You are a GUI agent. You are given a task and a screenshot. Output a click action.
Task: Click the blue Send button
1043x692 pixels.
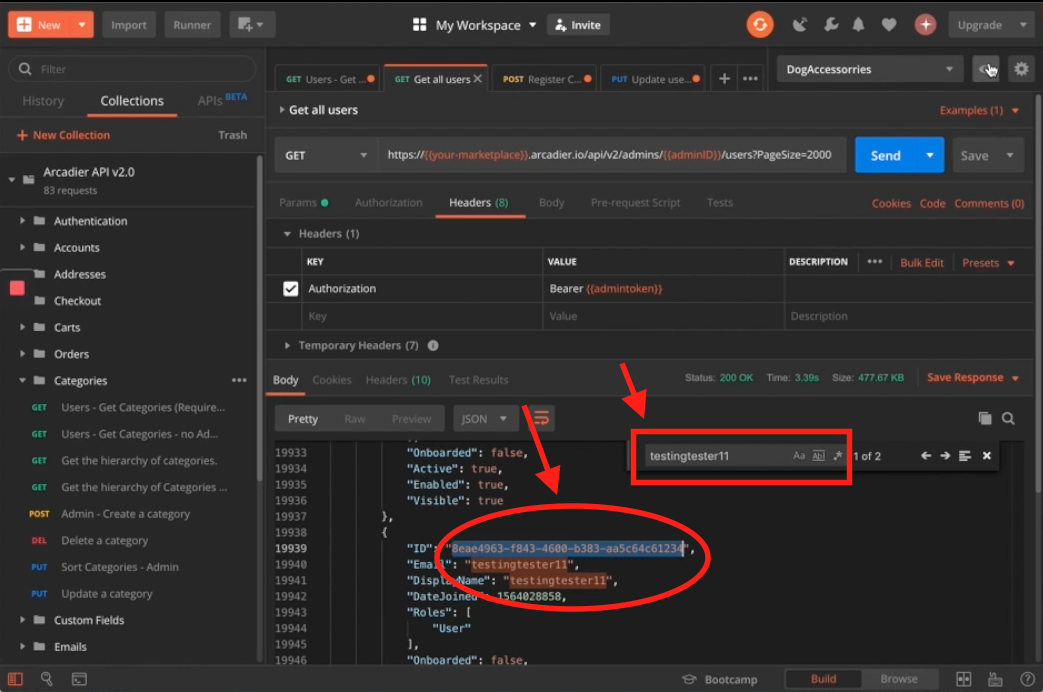[885, 155]
